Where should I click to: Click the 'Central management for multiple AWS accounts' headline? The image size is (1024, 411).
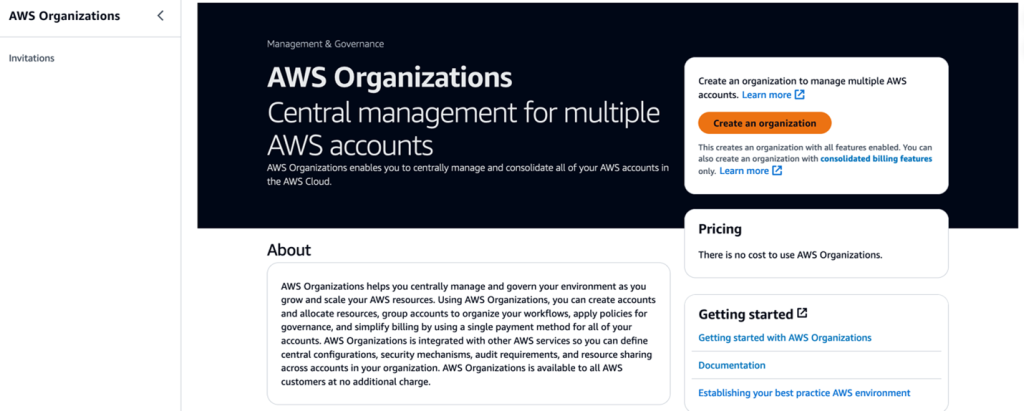coord(463,129)
